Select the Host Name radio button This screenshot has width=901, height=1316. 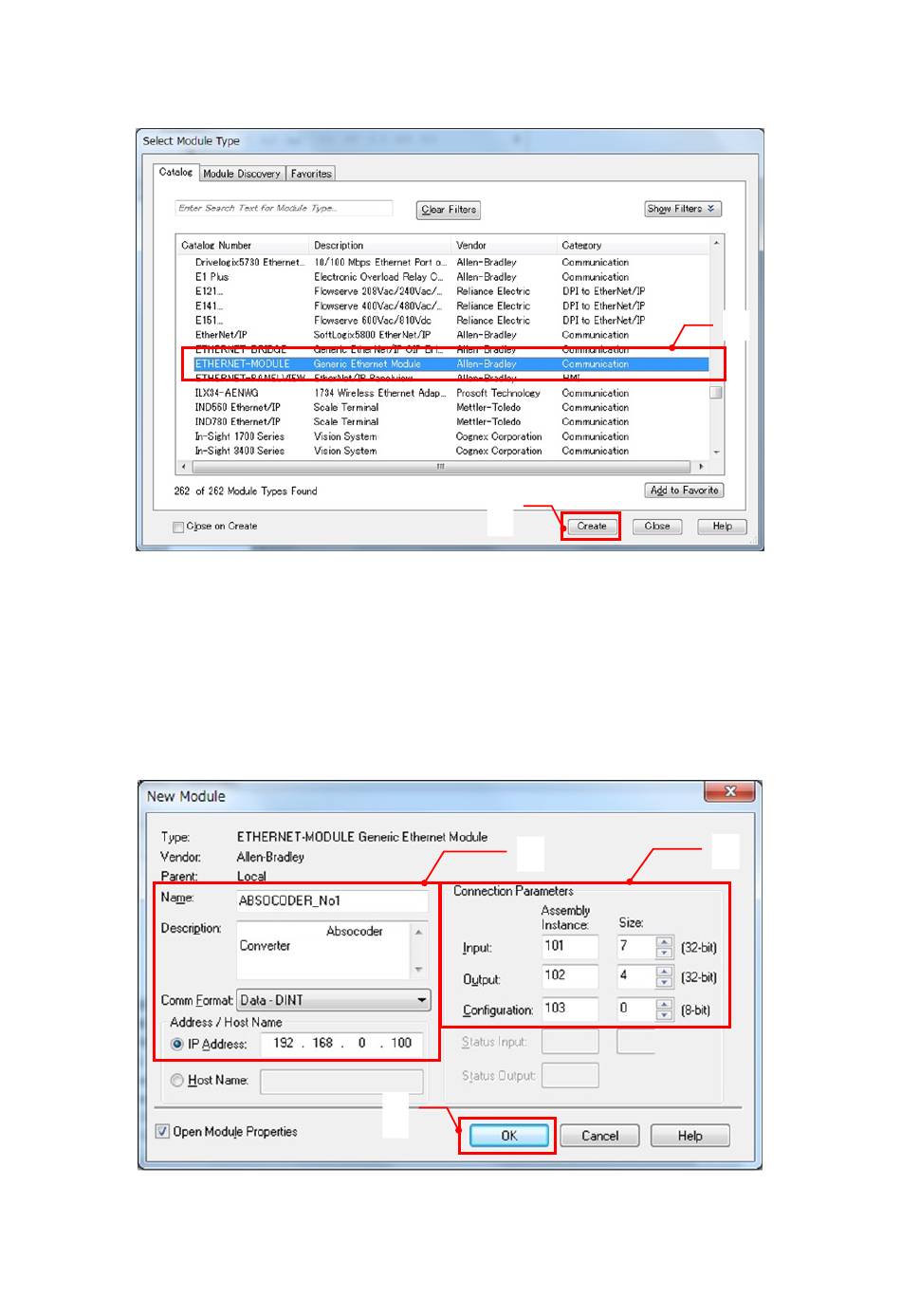pyautogui.click(x=177, y=1081)
